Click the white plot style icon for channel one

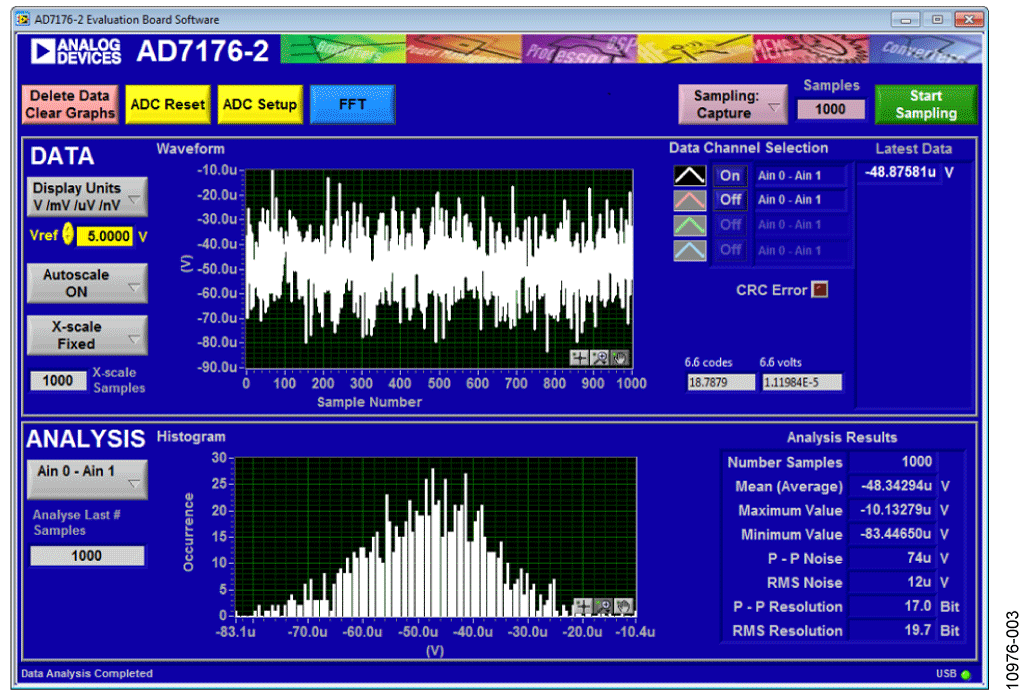[x=690, y=175]
